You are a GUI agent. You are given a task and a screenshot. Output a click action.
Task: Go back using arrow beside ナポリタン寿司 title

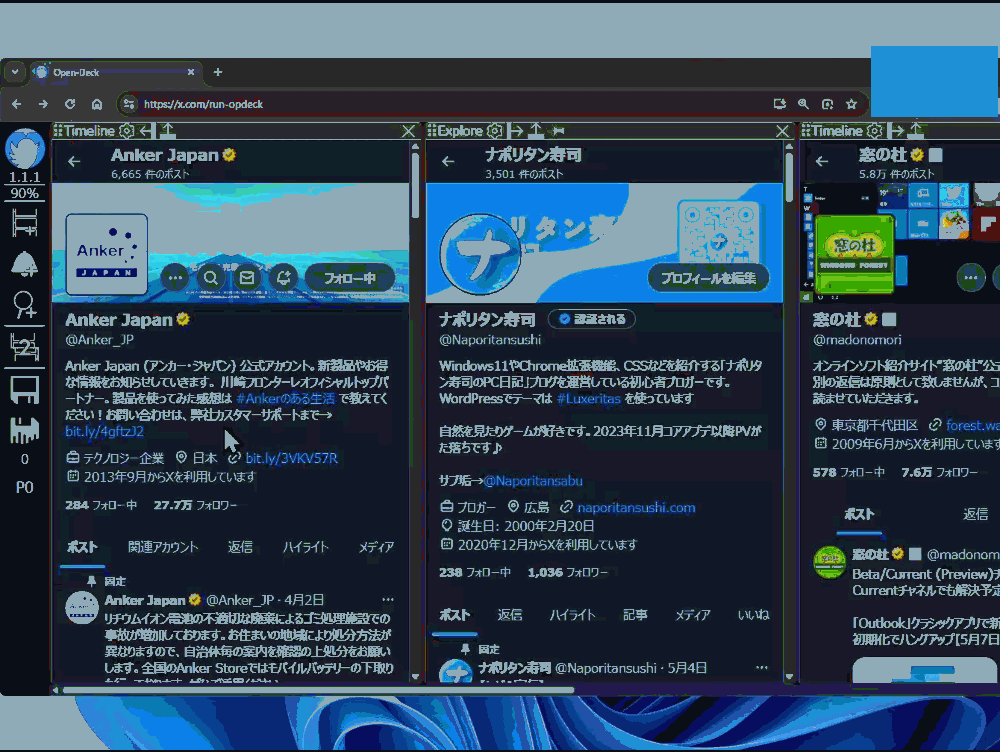coord(448,161)
